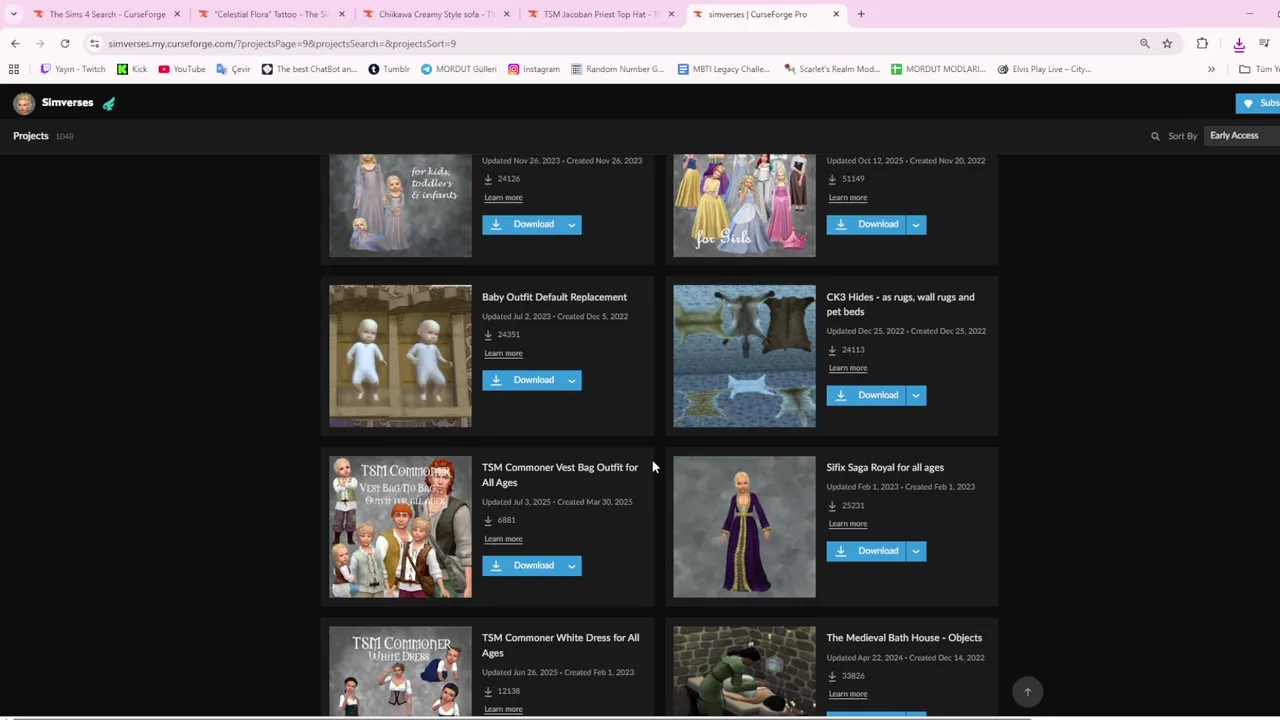Expand download options for the for Girls project
The image size is (1280, 720).
[x=916, y=224]
